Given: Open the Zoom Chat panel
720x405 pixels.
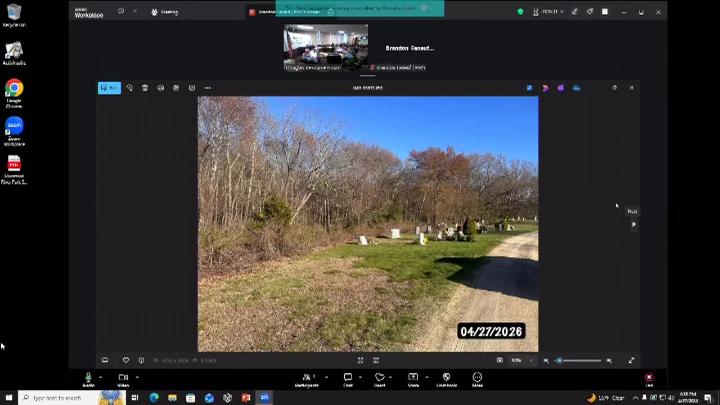Looking at the screenshot, I should (348, 378).
